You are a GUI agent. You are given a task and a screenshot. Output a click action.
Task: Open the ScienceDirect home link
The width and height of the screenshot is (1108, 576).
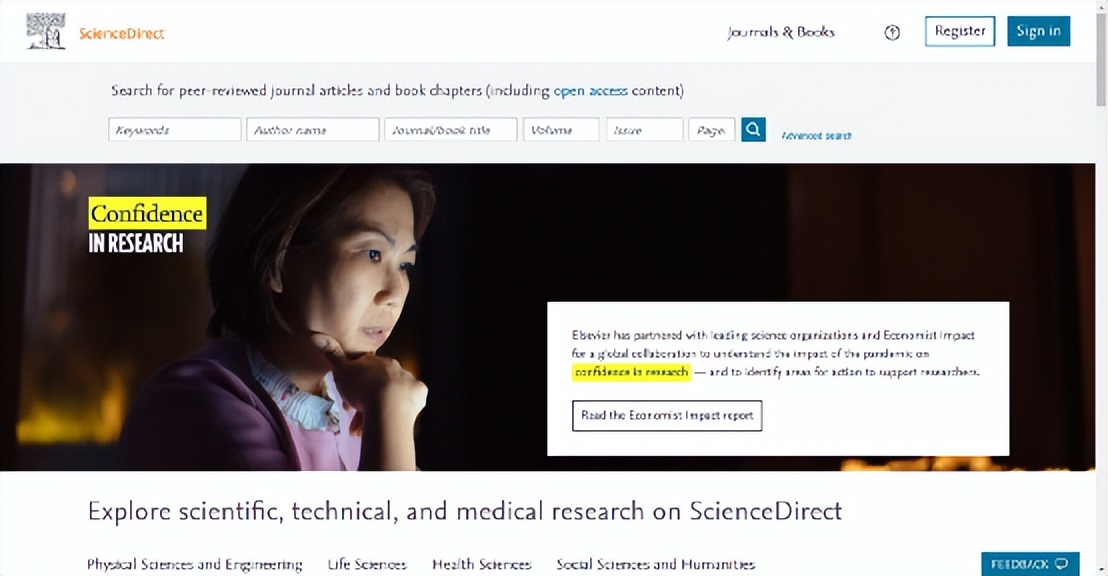[122, 33]
